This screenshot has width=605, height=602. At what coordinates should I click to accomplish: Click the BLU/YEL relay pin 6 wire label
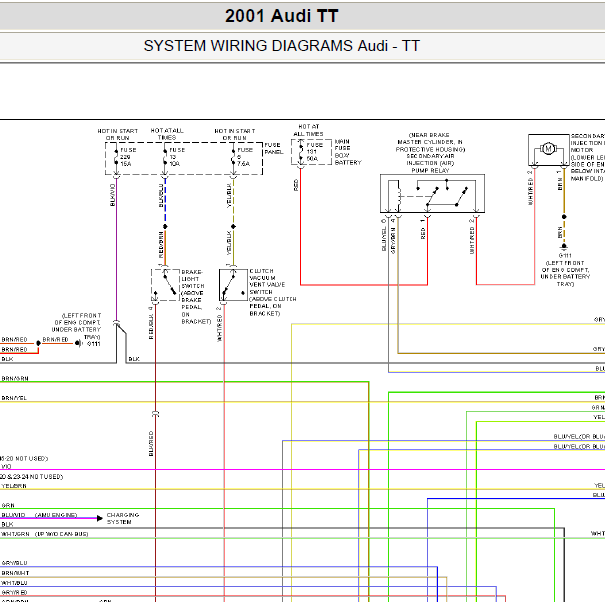pos(384,239)
